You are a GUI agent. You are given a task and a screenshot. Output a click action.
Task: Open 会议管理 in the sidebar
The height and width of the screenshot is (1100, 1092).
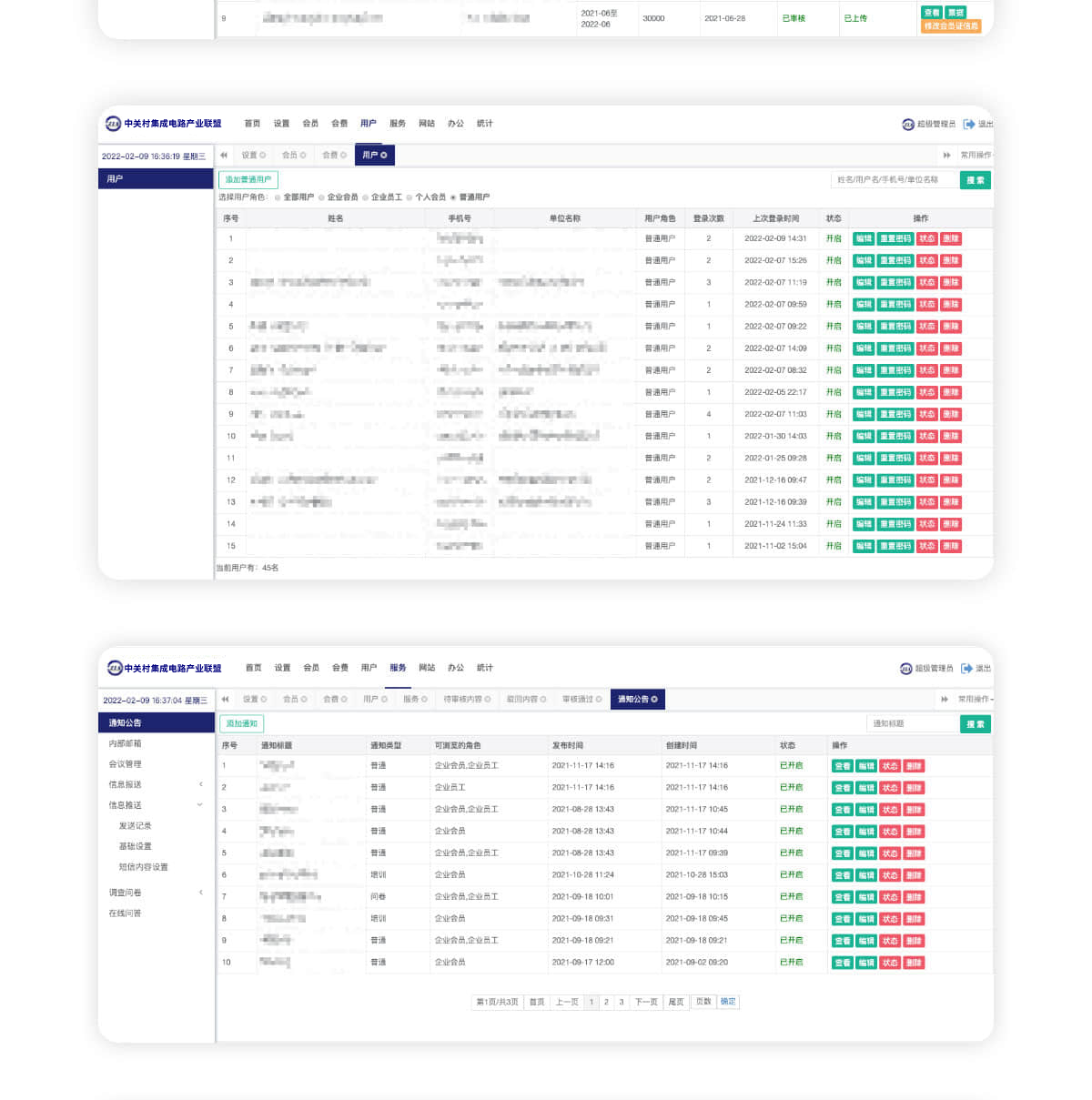pyautogui.click(x=126, y=764)
